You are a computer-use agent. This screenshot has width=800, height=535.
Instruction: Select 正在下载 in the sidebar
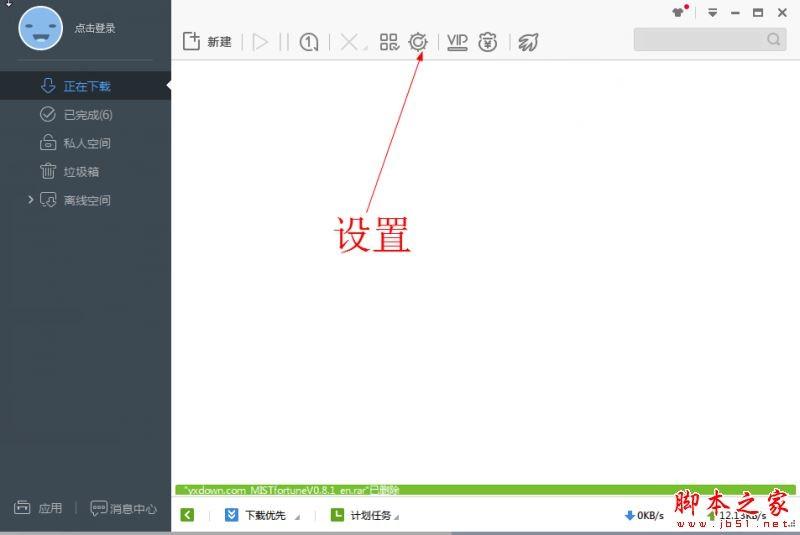pos(86,86)
